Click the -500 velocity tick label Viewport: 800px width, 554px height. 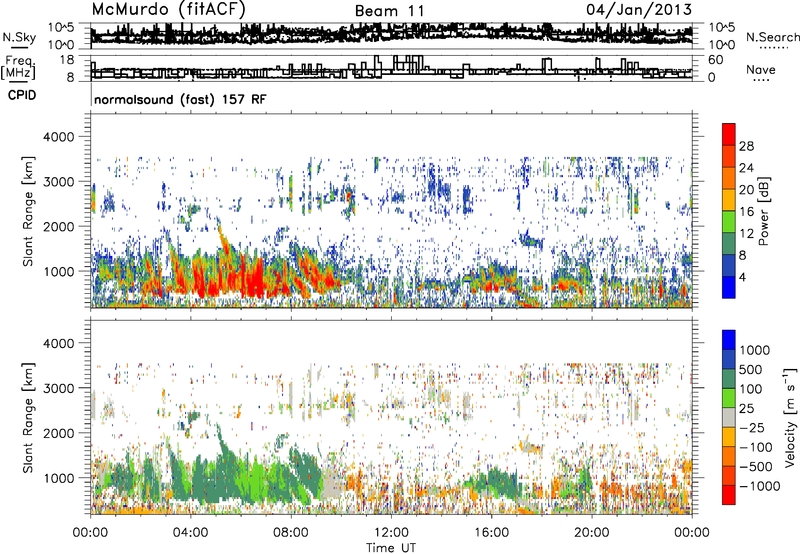tap(755, 467)
